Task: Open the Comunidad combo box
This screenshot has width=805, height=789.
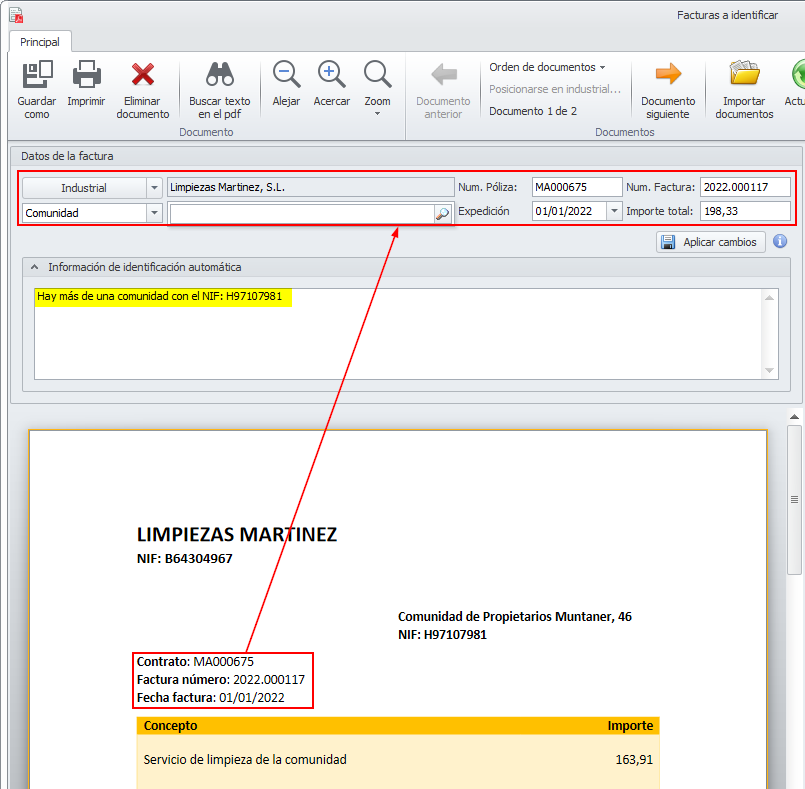Action: pyautogui.click(x=154, y=213)
